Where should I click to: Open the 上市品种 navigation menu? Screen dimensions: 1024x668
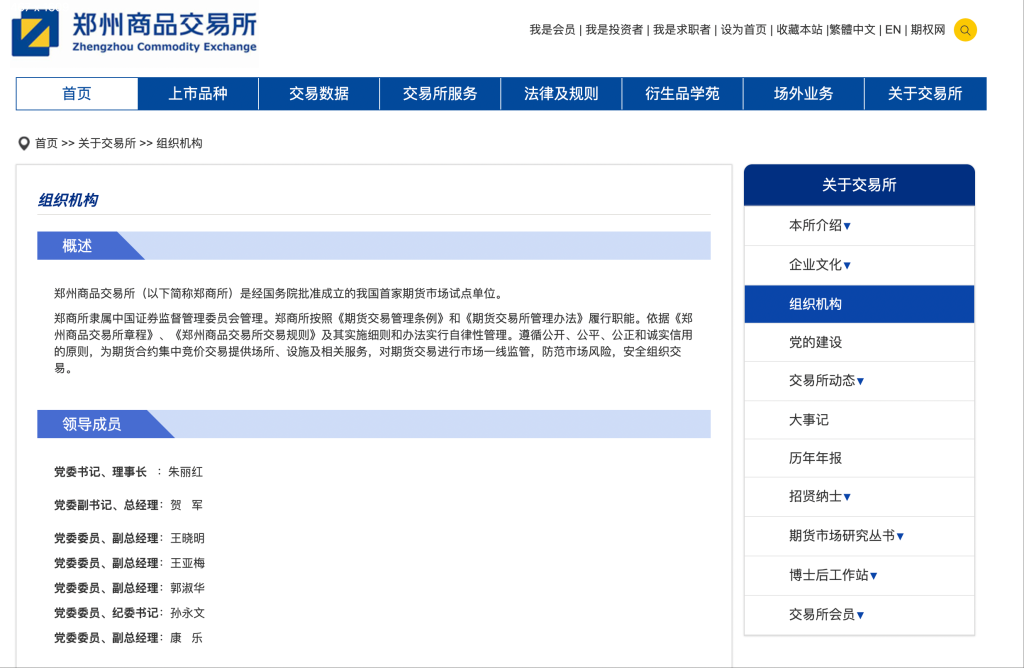(x=198, y=94)
